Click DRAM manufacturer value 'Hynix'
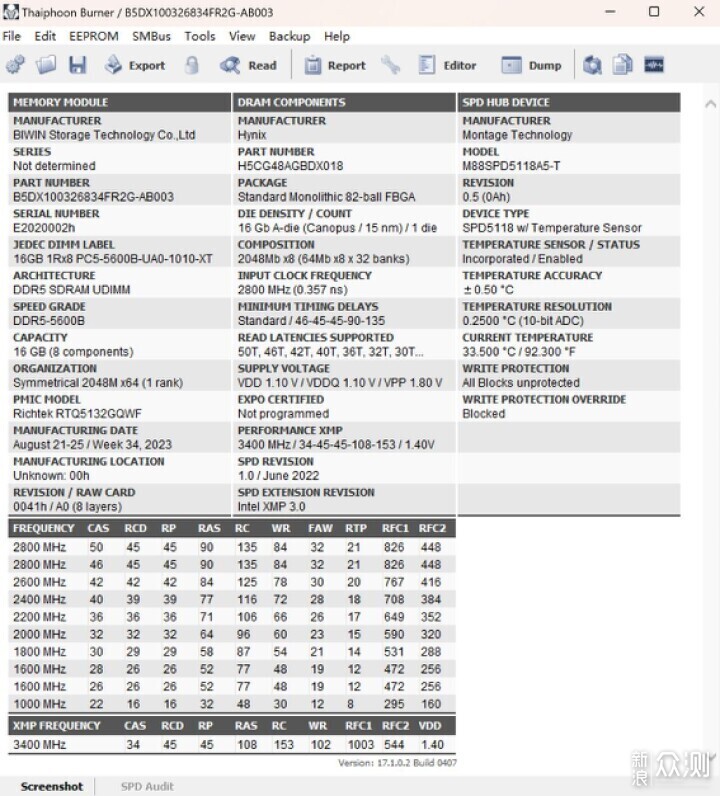720x796 pixels. 252,135
